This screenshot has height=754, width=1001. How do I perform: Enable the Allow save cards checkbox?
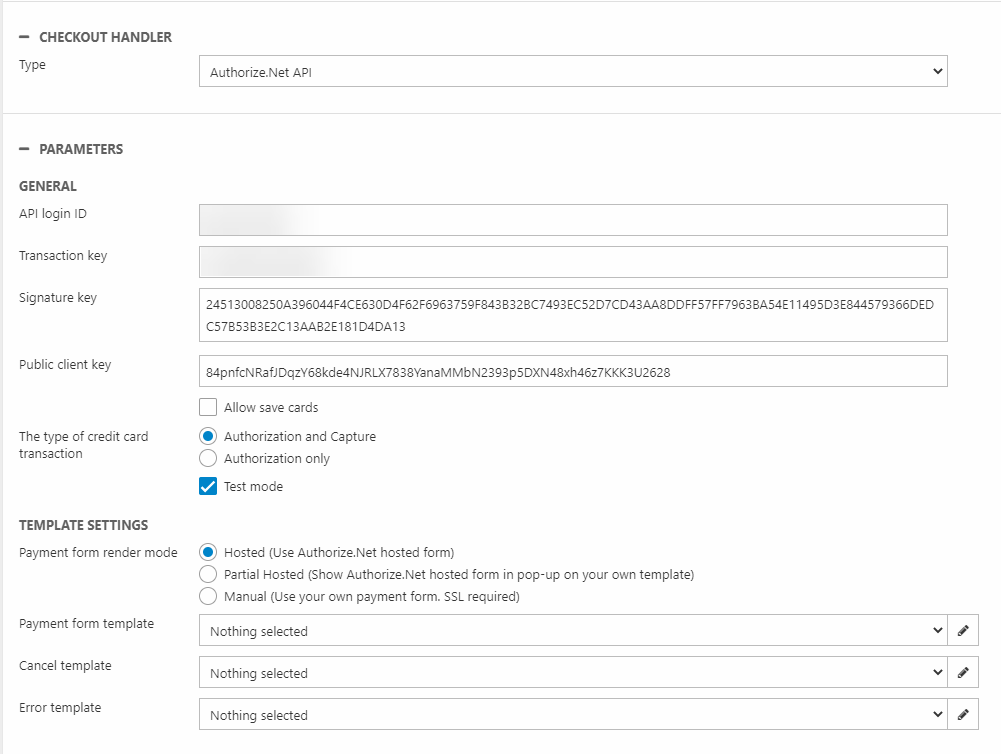pos(208,407)
